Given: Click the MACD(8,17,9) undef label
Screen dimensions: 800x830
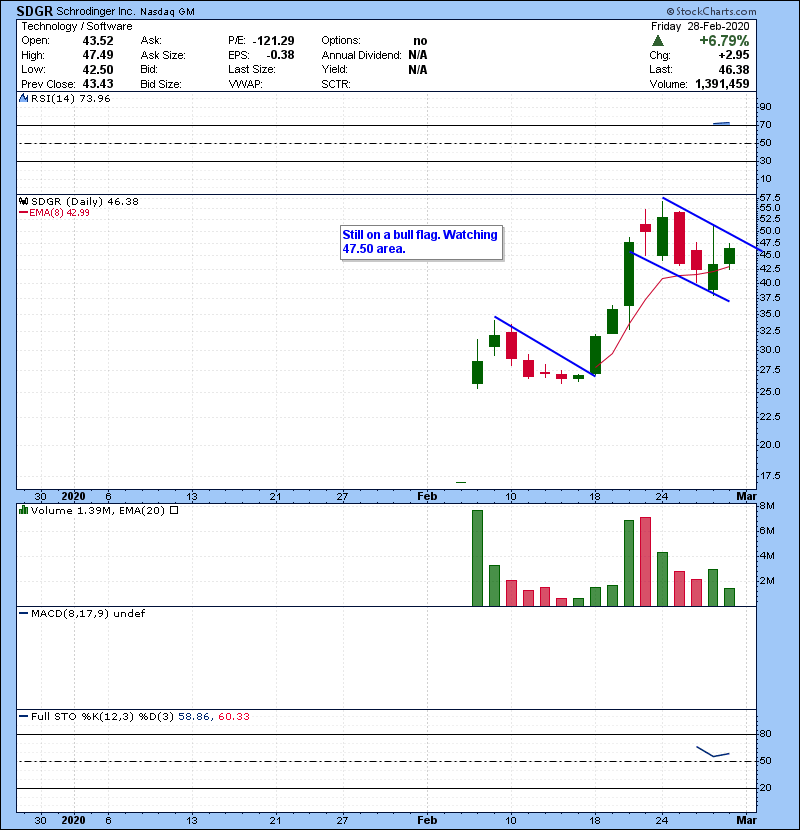Looking at the screenshot, I should [x=87, y=614].
